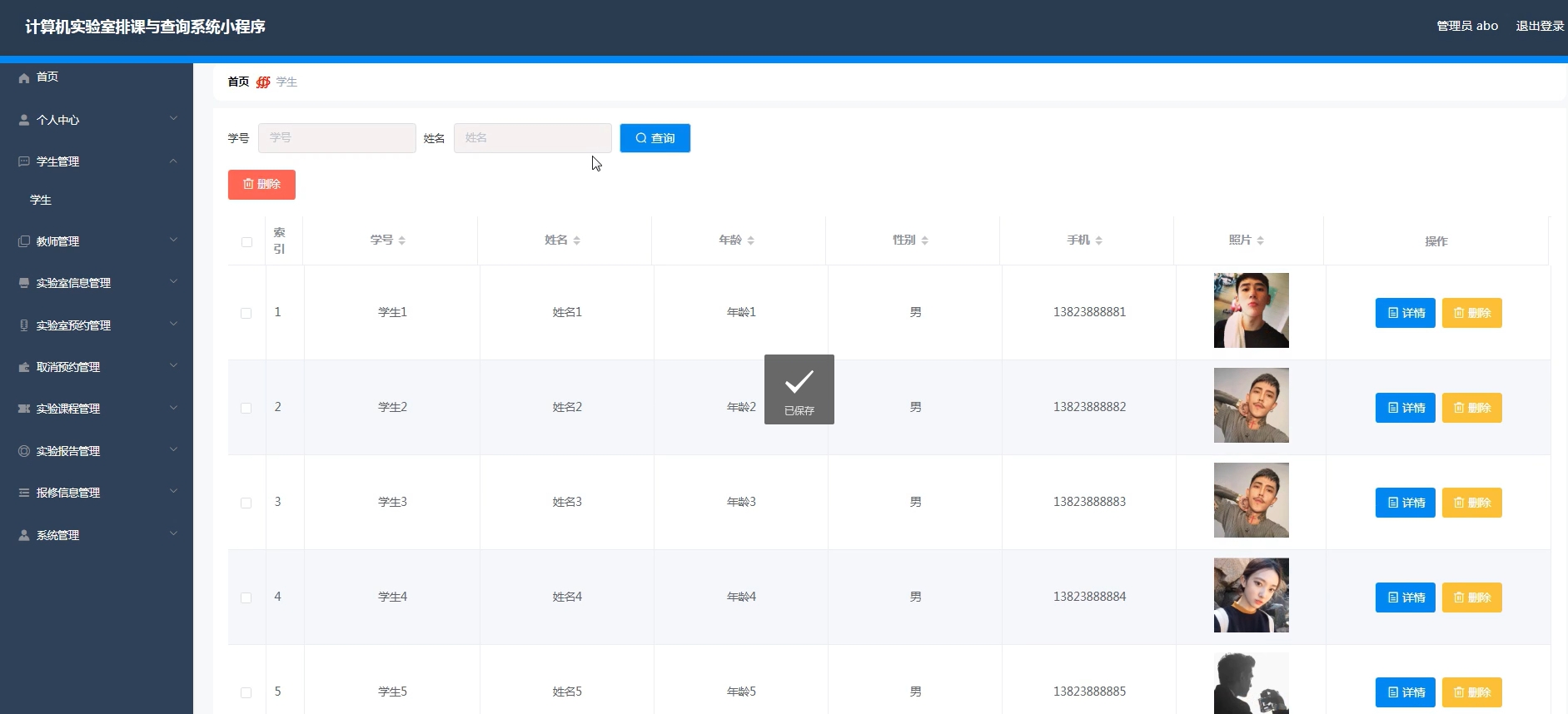
Task: Toggle the select-all checkbox in table header
Action: click(246, 242)
